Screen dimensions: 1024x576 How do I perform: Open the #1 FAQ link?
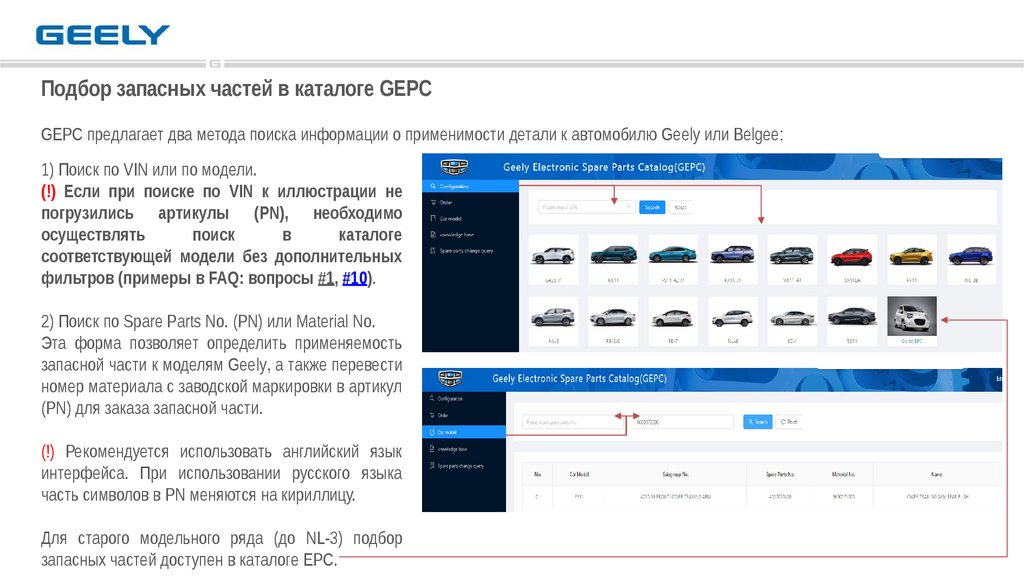[x=325, y=278]
